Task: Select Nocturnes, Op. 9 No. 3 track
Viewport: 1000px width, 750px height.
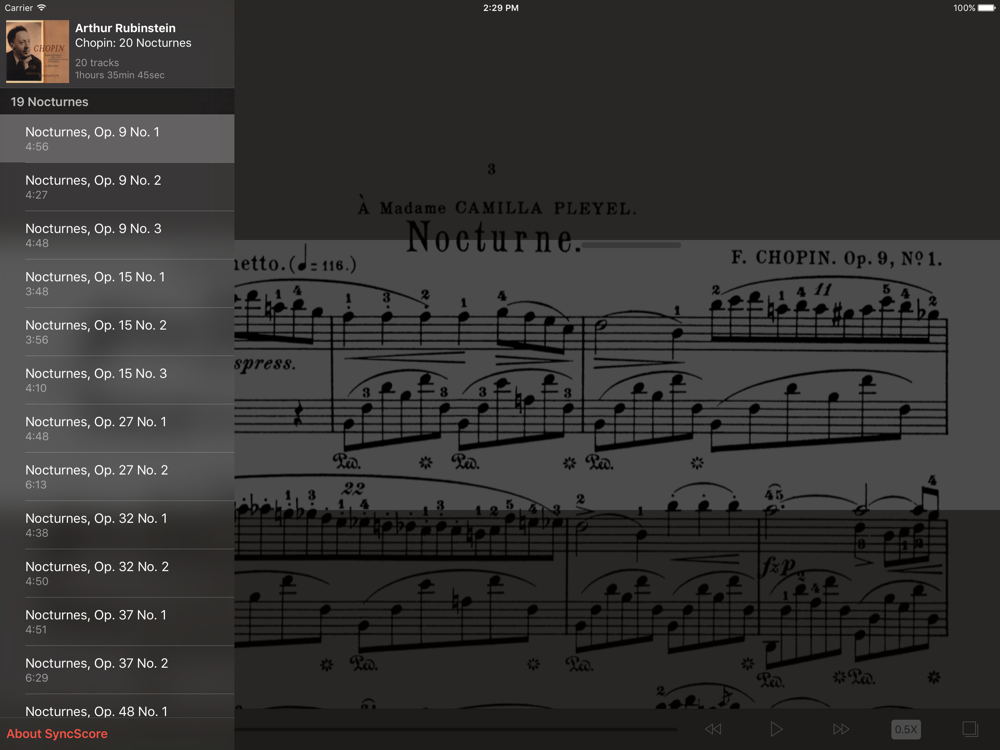Action: point(117,235)
